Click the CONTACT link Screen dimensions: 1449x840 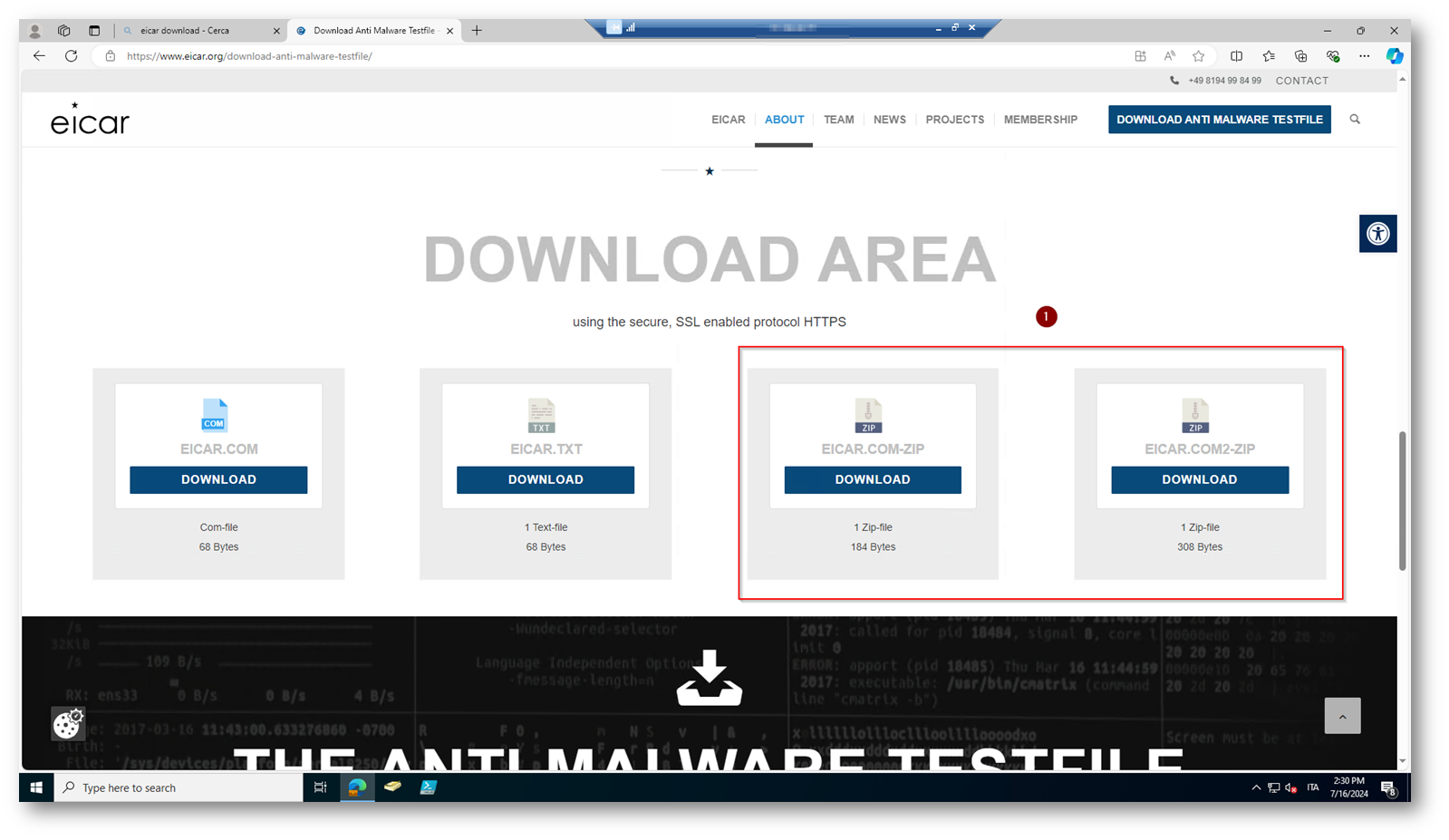(1301, 81)
